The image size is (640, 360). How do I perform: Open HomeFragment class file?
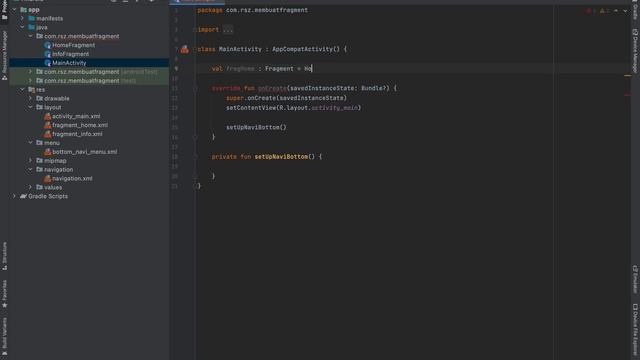pos(73,45)
